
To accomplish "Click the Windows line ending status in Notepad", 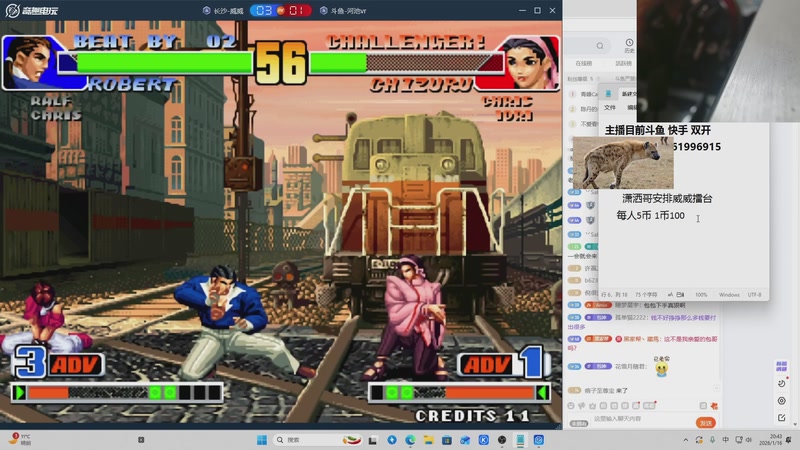I will (729, 295).
